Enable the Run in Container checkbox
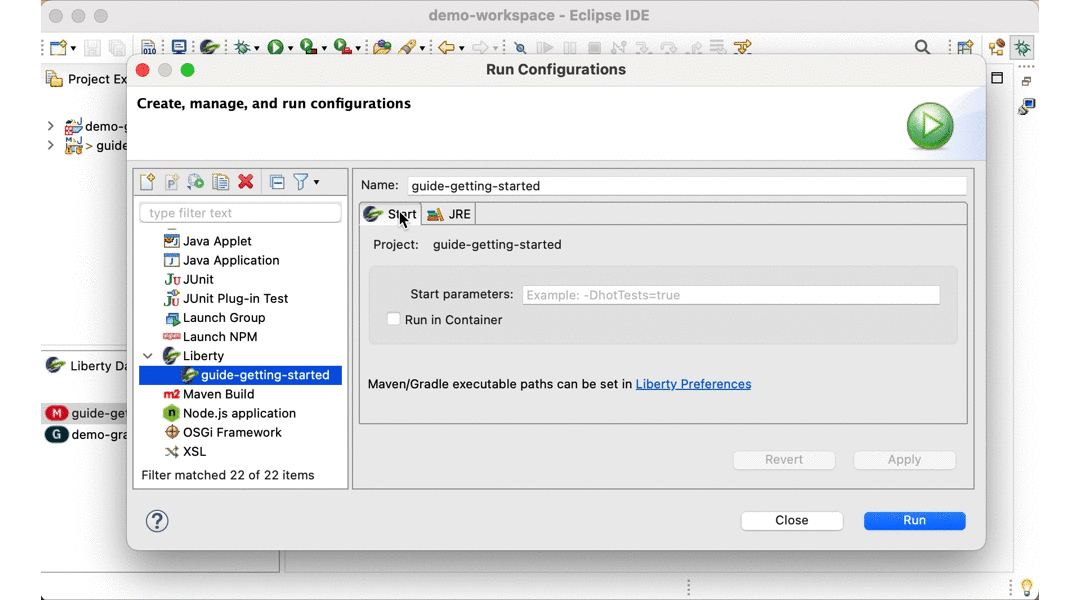1080x600 pixels. 393,319
